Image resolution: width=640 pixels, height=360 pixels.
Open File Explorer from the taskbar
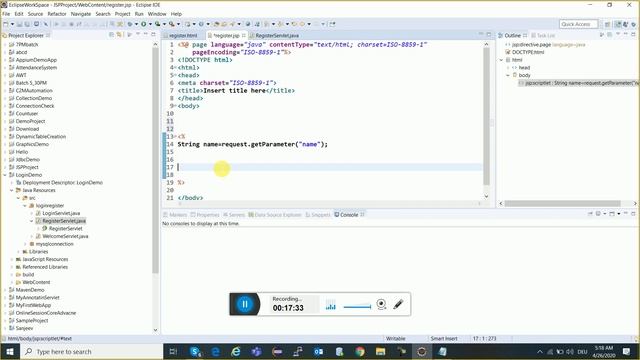[380, 351]
